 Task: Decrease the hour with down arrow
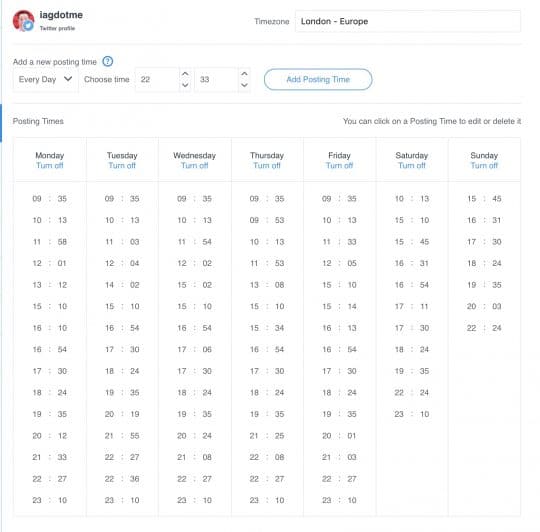coord(185,85)
